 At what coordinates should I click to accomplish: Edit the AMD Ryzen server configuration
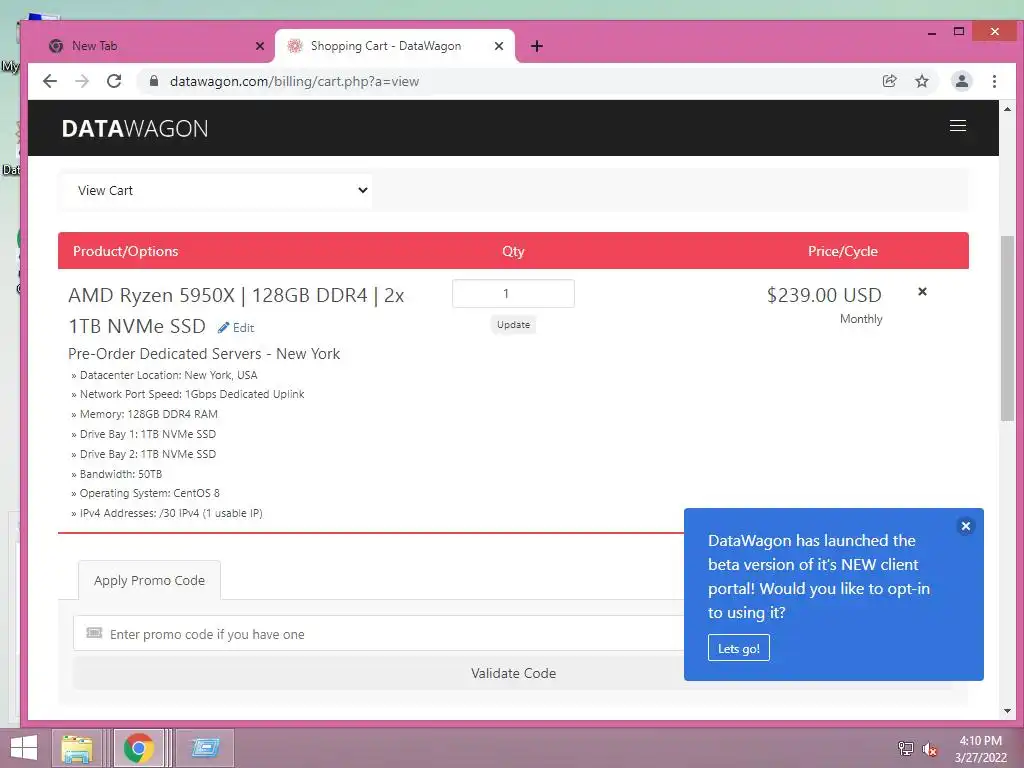pyautogui.click(x=236, y=328)
